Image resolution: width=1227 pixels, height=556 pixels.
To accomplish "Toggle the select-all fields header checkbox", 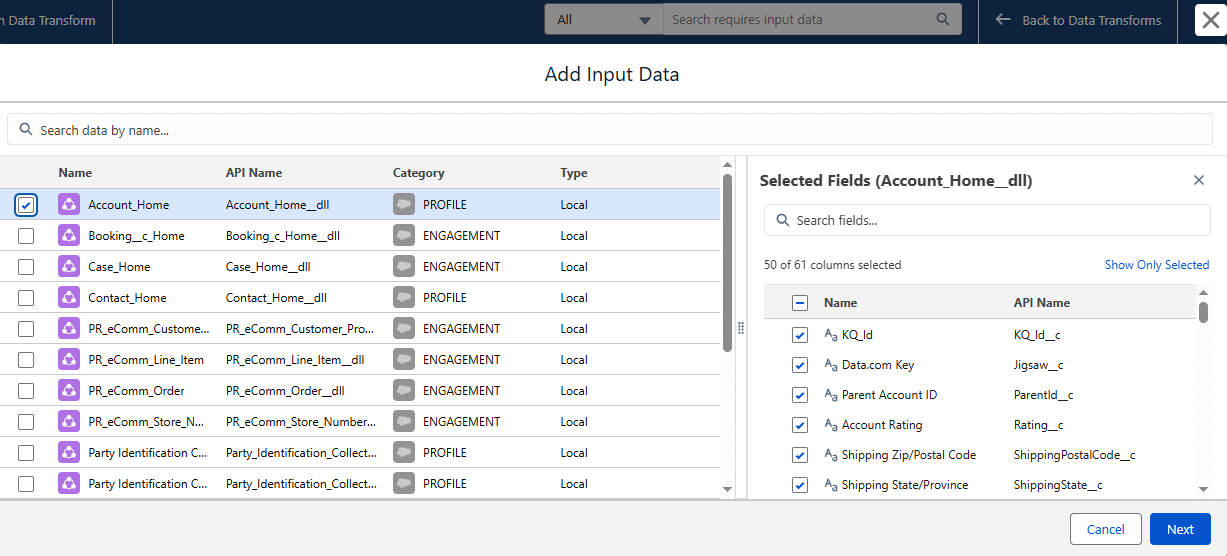I will click(x=800, y=303).
